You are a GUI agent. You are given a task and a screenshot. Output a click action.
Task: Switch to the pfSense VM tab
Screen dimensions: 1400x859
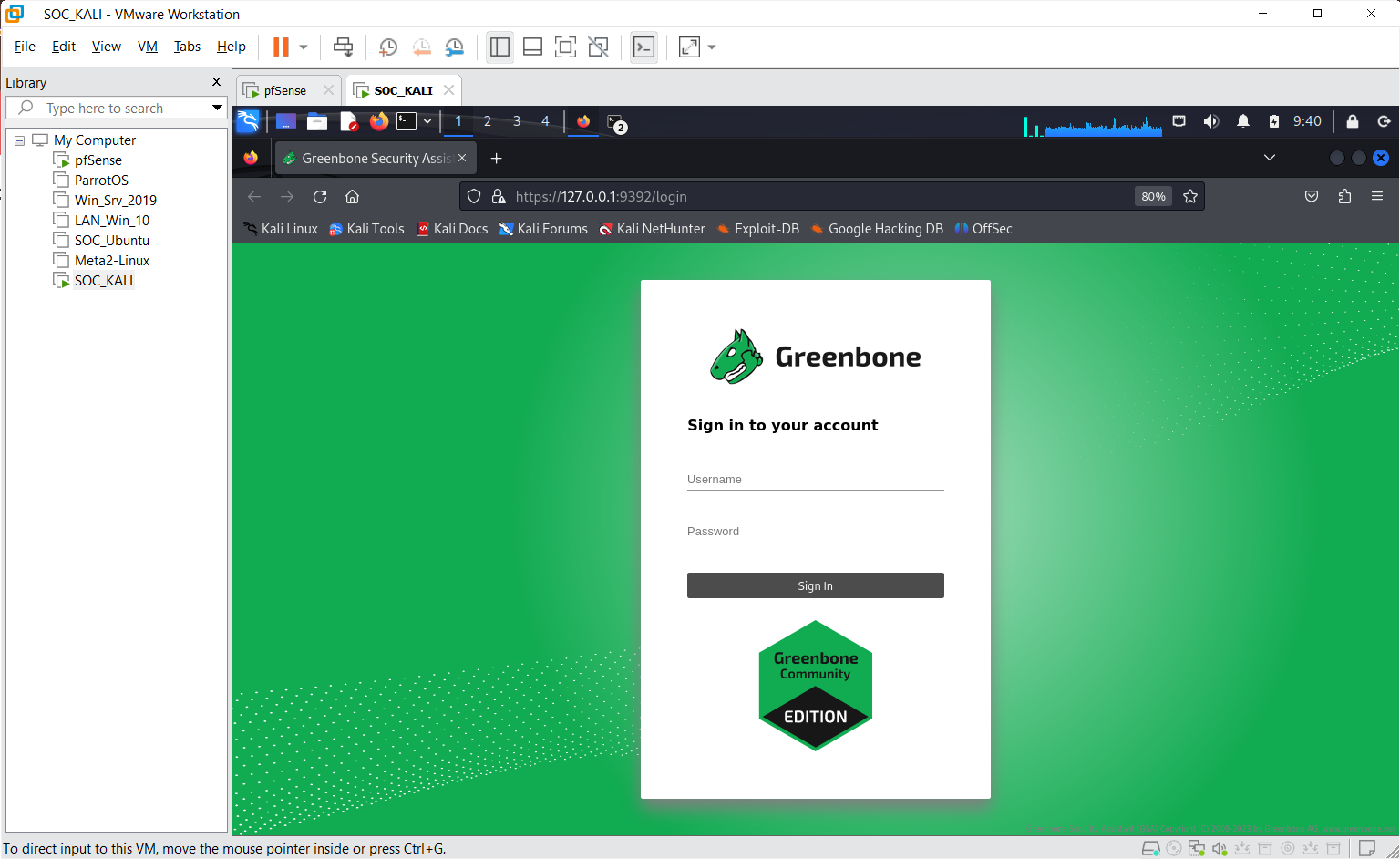tap(284, 90)
